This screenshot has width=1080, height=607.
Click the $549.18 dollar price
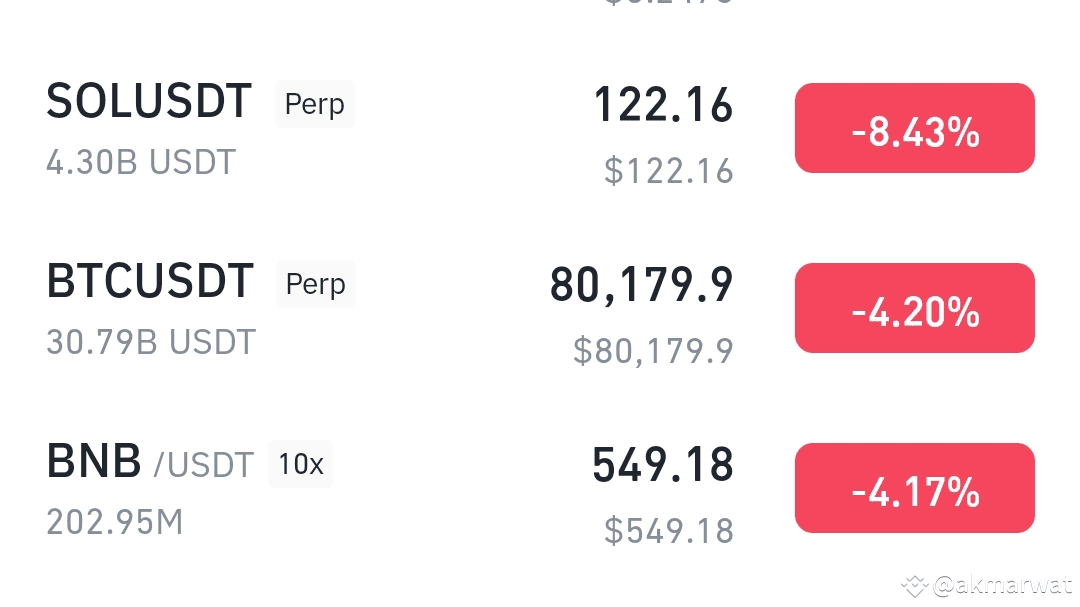coord(669,531)
